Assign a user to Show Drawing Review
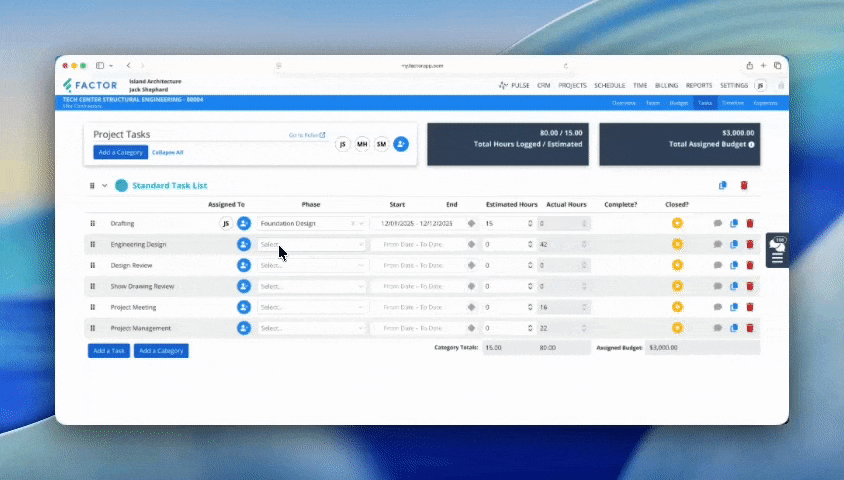The height and width of the screenshot is (480, 844). click(244, 286)
